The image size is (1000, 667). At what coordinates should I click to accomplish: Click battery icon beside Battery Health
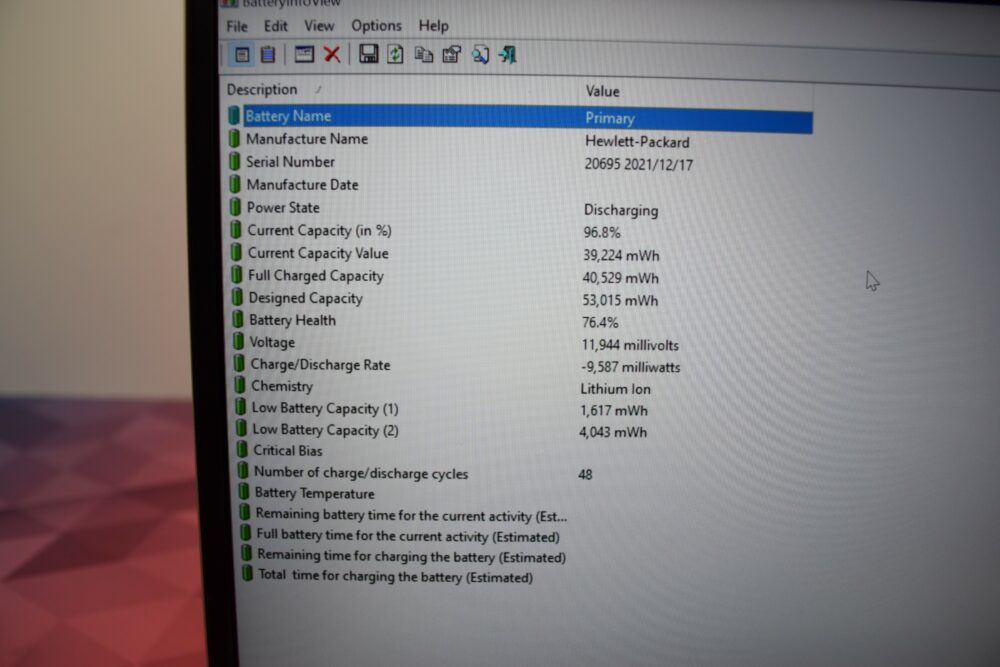pyautogui.click(x=237, y=319)
